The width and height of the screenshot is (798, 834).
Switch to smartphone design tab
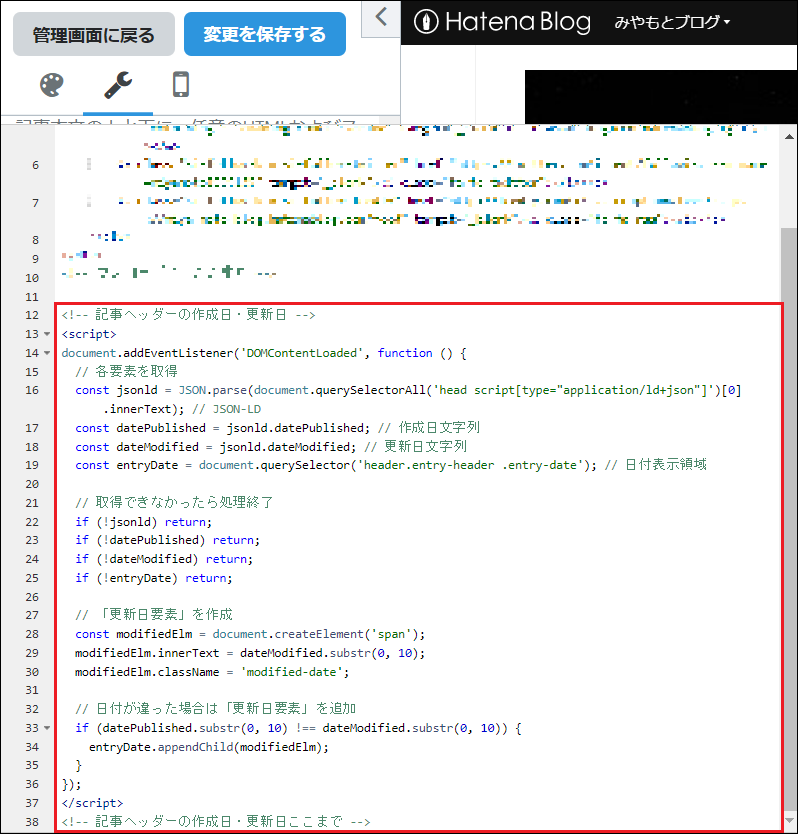181,85
